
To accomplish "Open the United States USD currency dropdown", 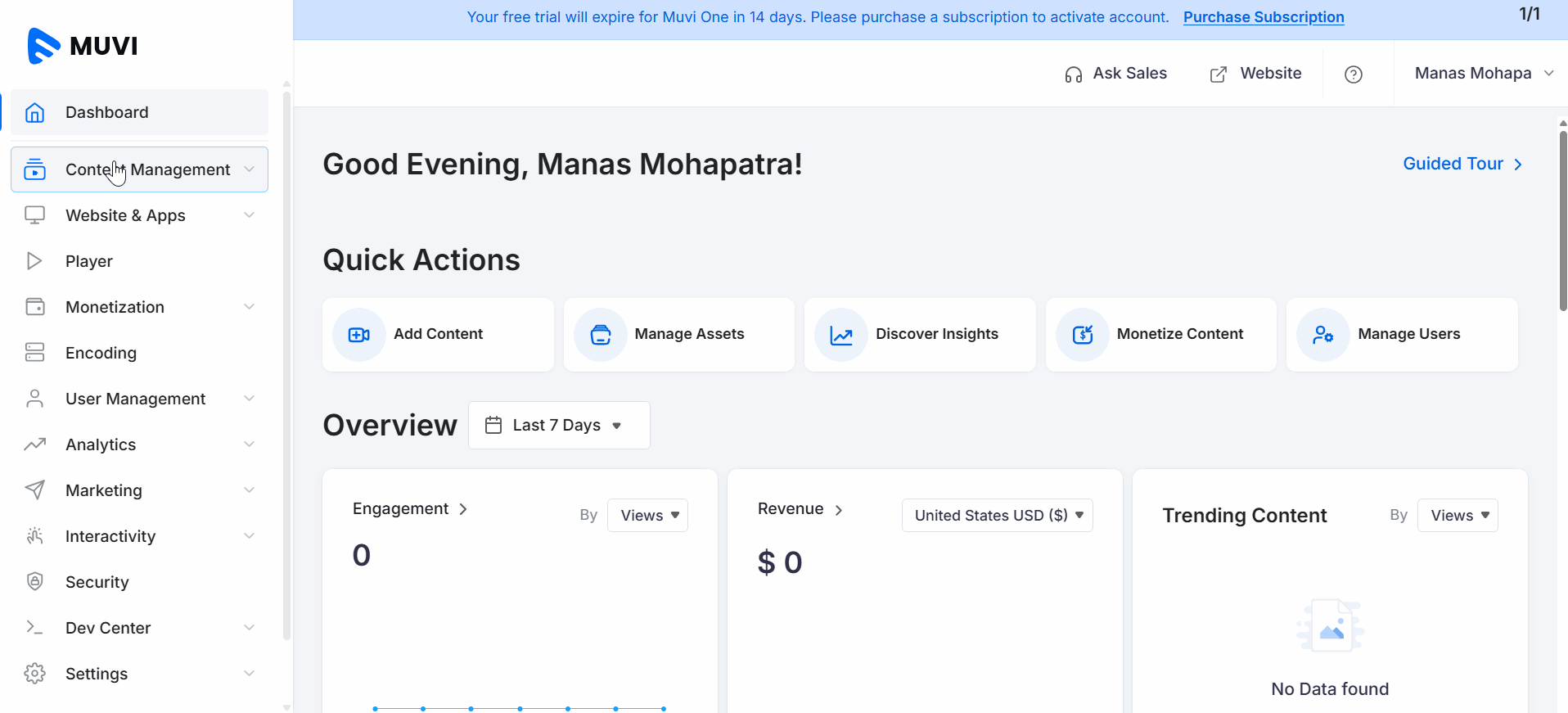I will (997, 516).
